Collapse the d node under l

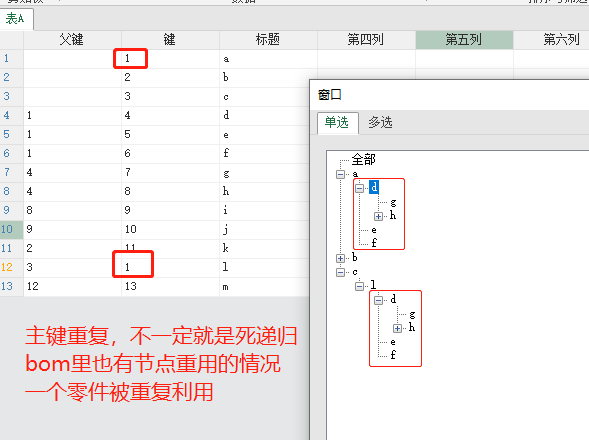click(x=378, y=300)
